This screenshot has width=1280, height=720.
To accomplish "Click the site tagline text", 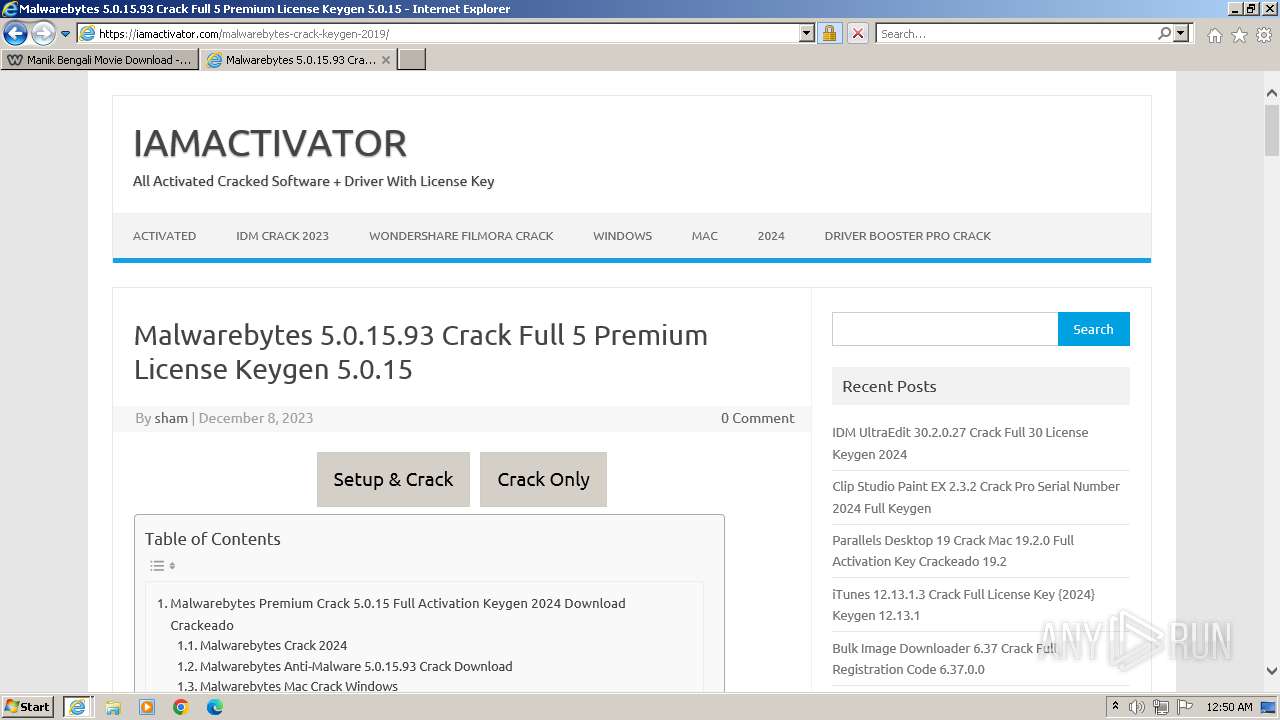I will point(314,181).
